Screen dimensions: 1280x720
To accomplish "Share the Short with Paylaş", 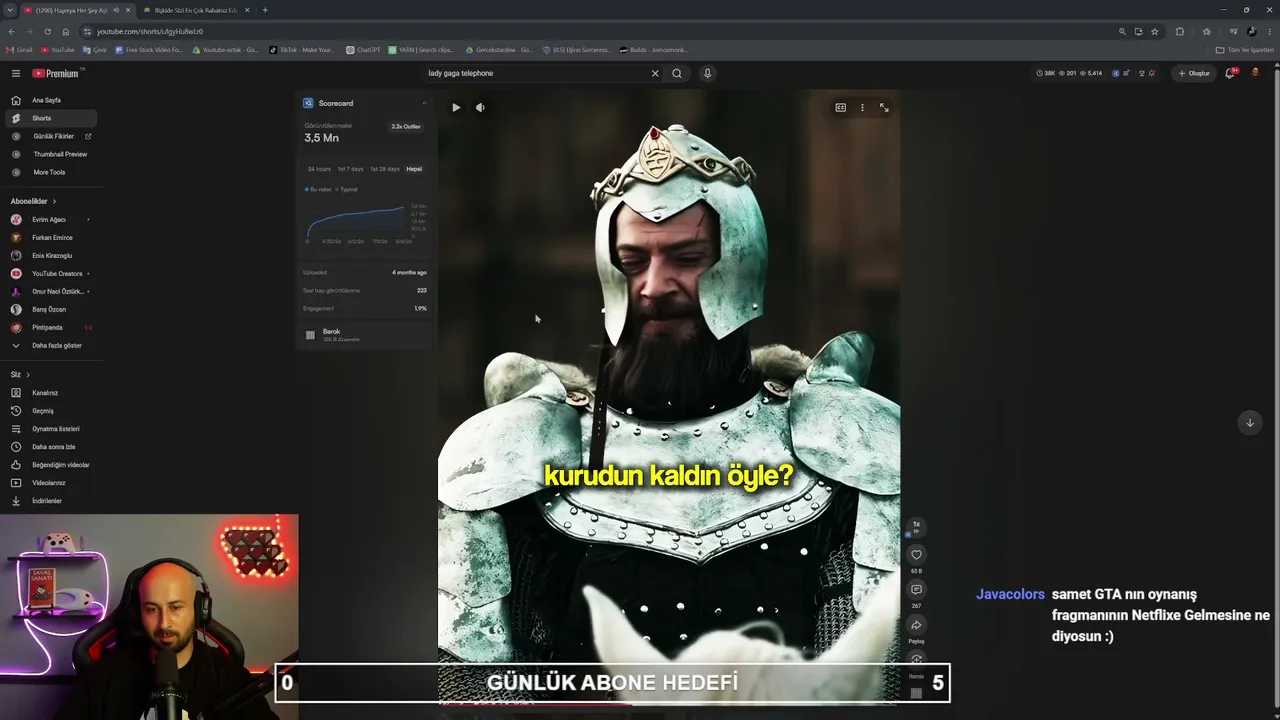I will 916,625.
